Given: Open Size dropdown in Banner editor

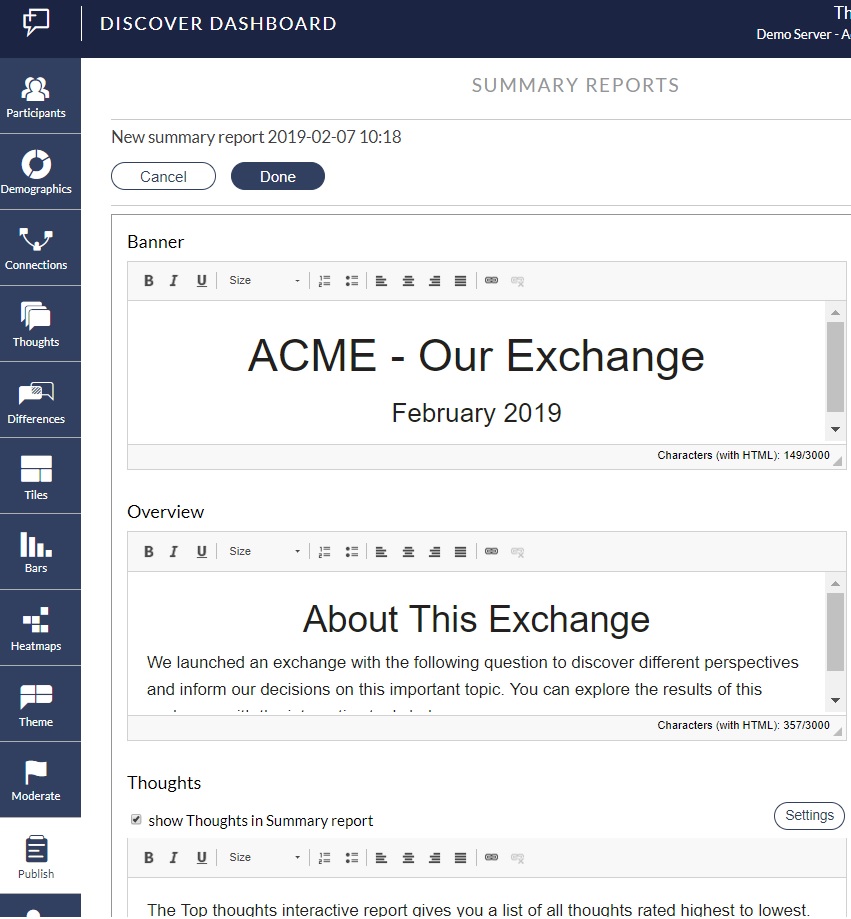Looking at the screenshot, I should [264, 281].
